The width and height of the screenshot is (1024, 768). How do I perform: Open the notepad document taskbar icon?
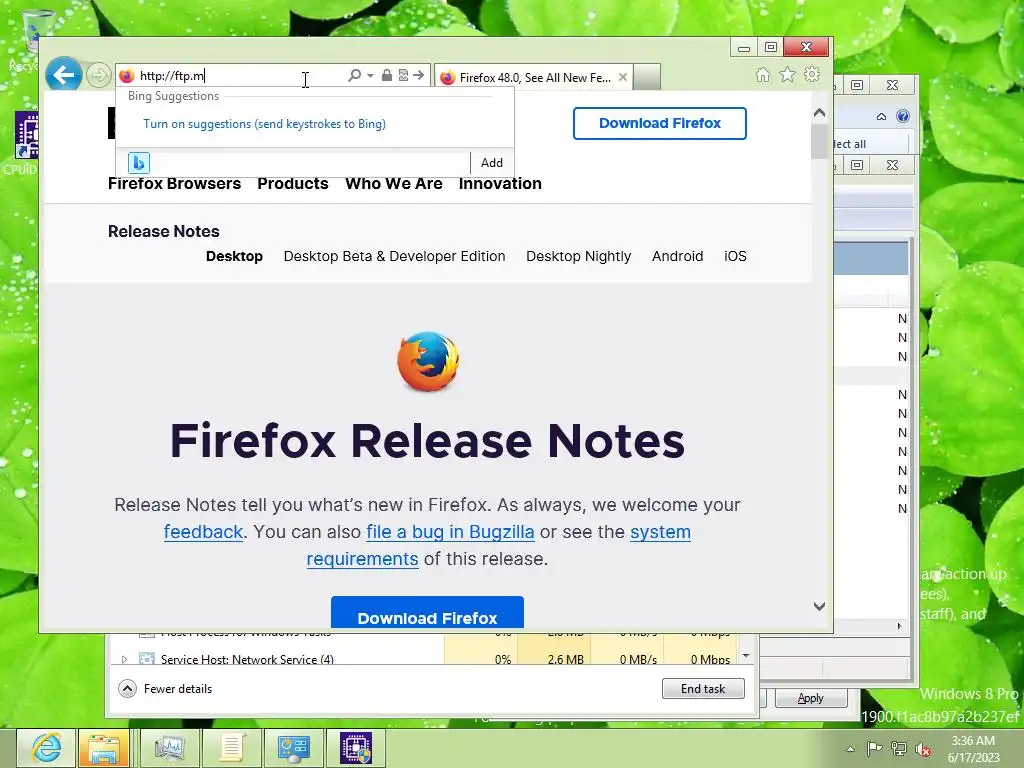click(231, 748)
